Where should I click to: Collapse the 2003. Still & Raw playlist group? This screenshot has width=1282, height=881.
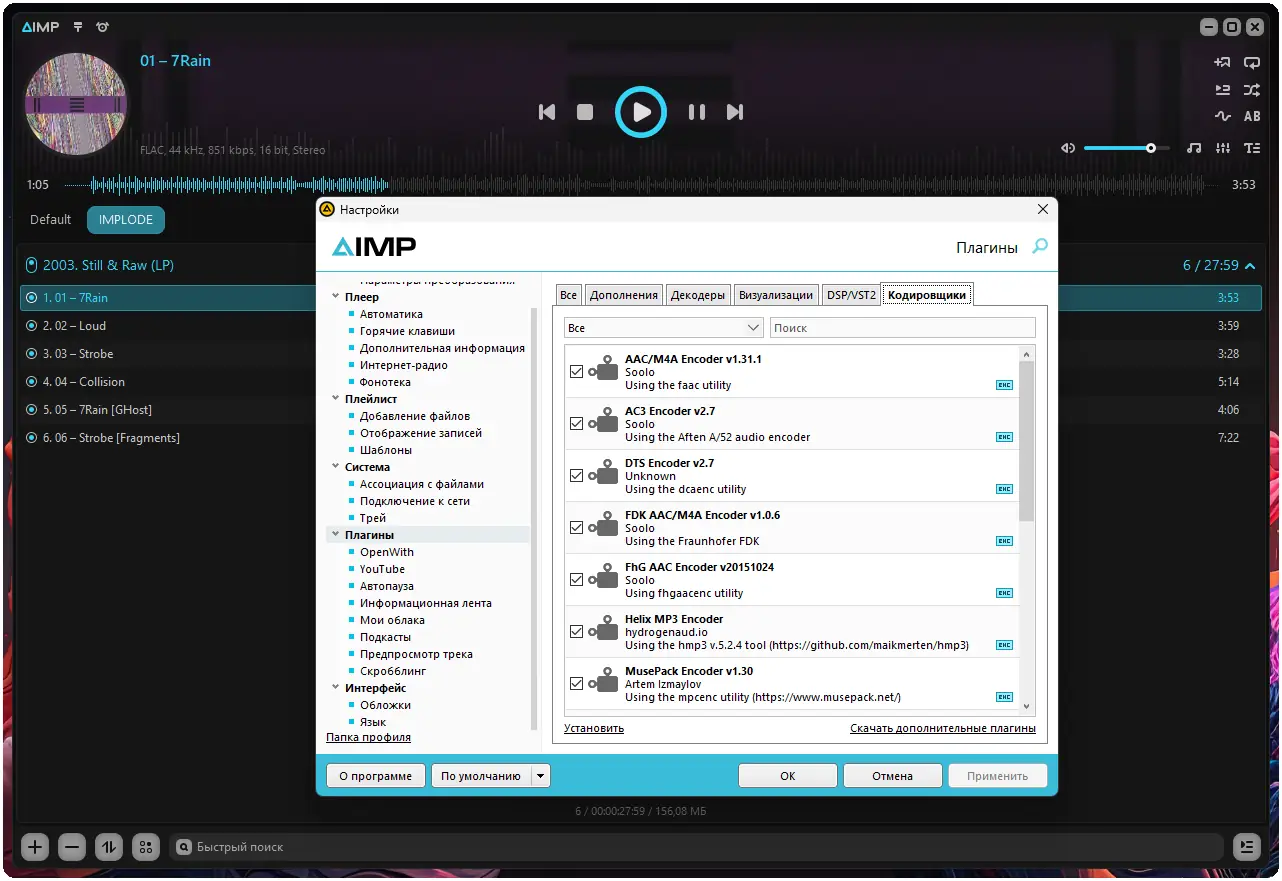(x=1249, y=266)
